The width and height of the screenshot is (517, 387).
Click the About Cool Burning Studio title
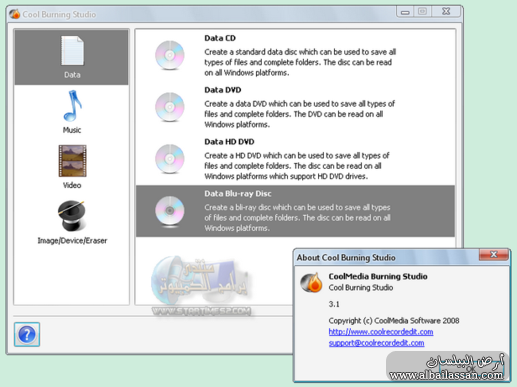(346, 258)
